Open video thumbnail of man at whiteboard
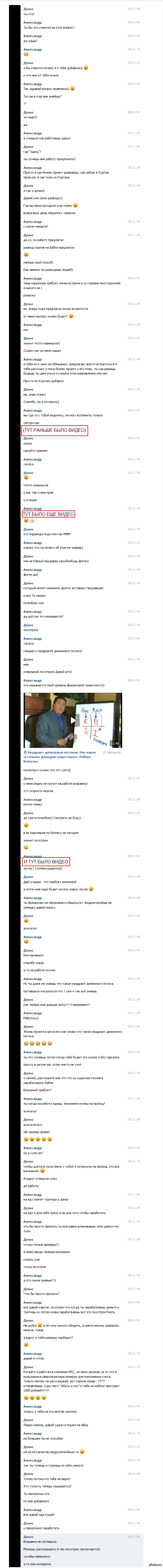This screenshot has height=1568, width=163. click(72, 720)
